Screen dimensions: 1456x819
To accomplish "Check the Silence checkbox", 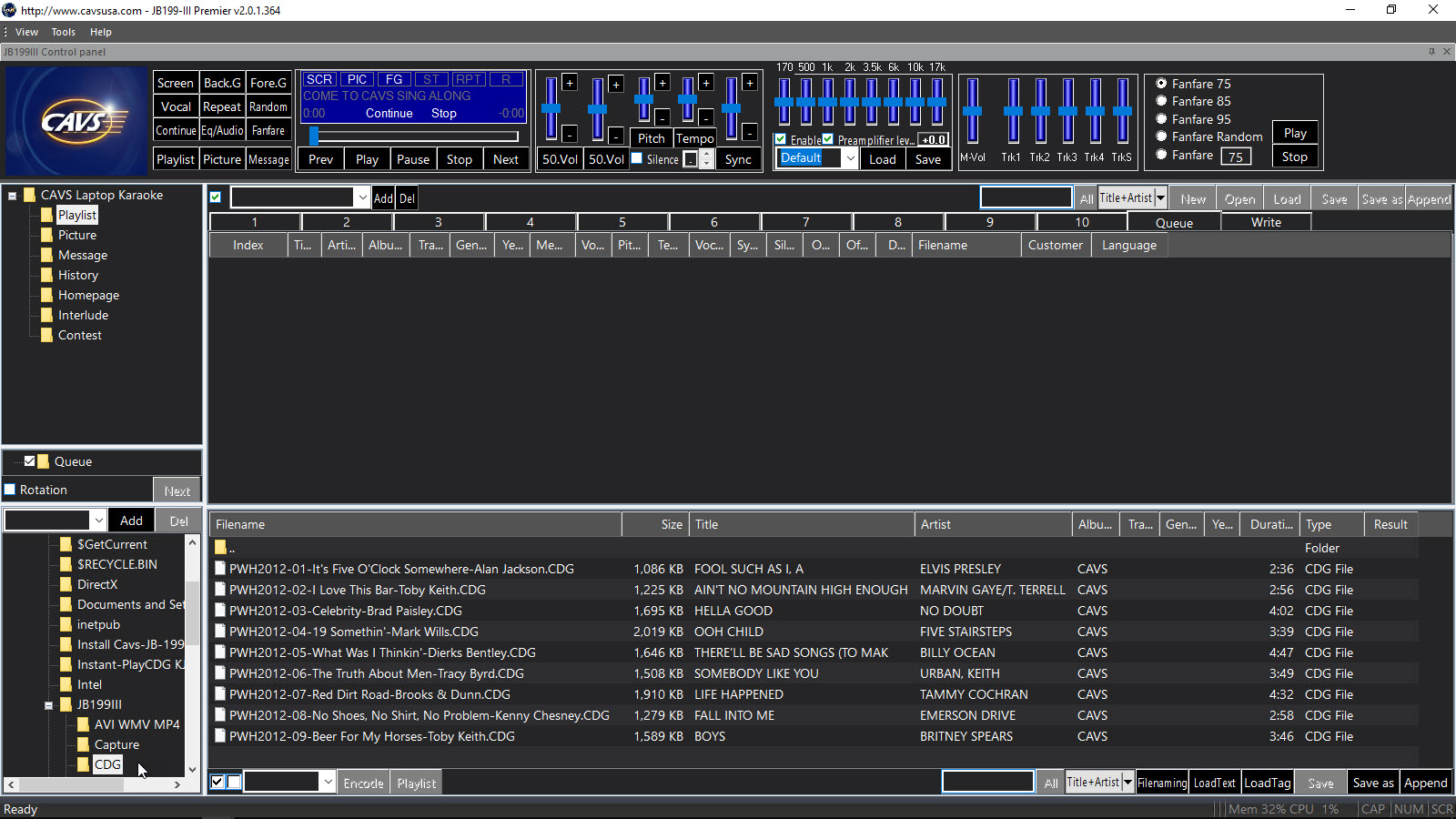I will 637,158.
